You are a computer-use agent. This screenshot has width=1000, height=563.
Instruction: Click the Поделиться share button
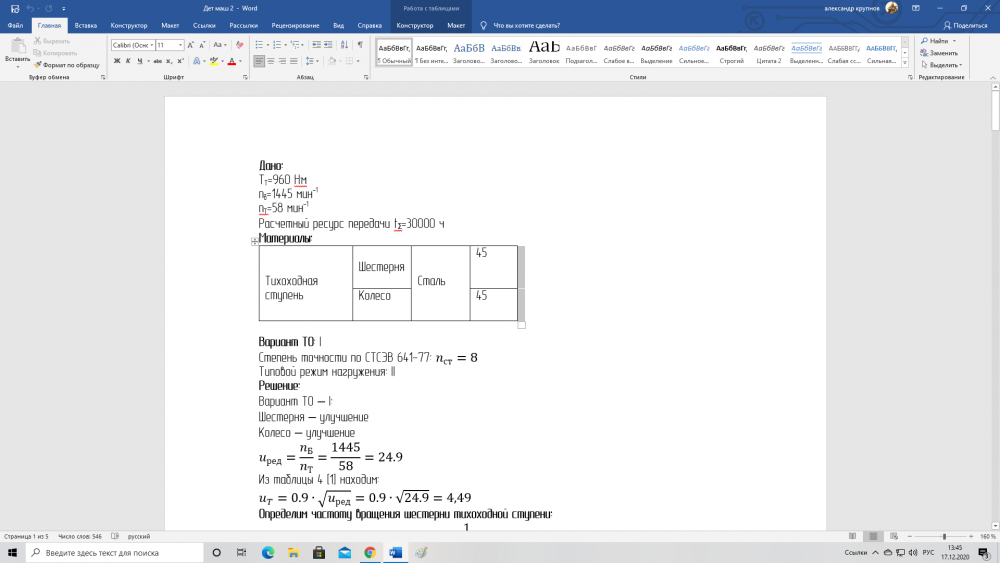coord(965,24)
